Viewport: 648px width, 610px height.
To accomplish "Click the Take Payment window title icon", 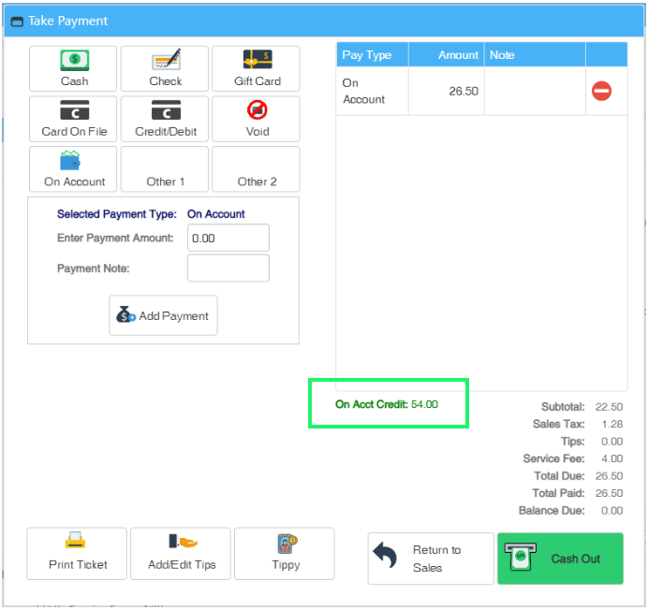I will (x=17, y=21).
